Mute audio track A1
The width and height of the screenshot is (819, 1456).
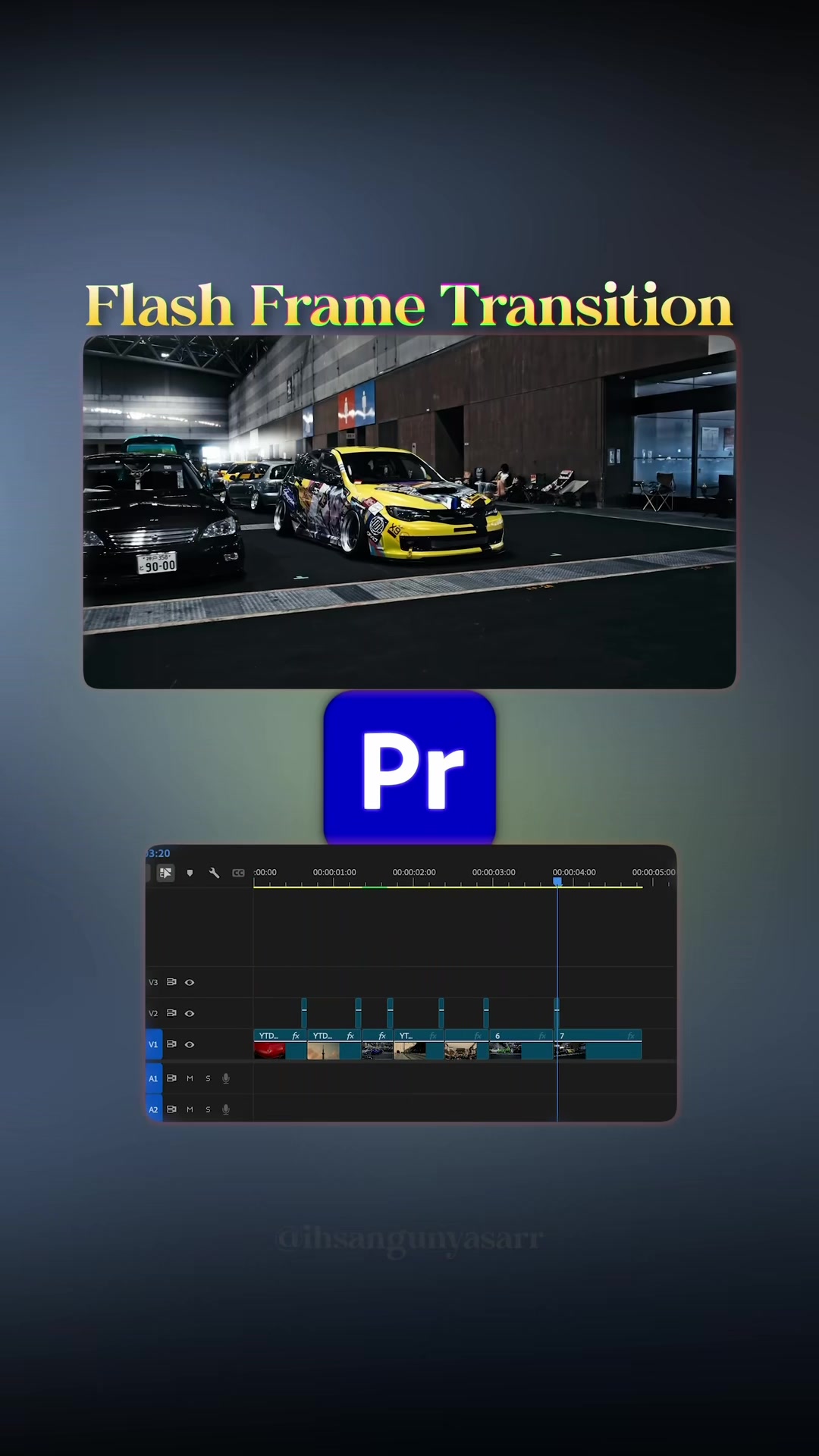(190, 1078)
